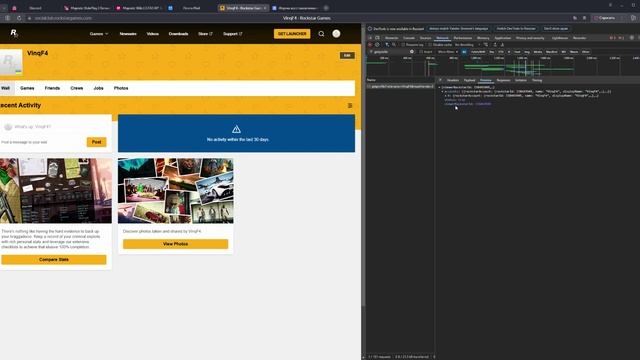
Task: Open the DevTools settings gear
Action: pos(631,38)
